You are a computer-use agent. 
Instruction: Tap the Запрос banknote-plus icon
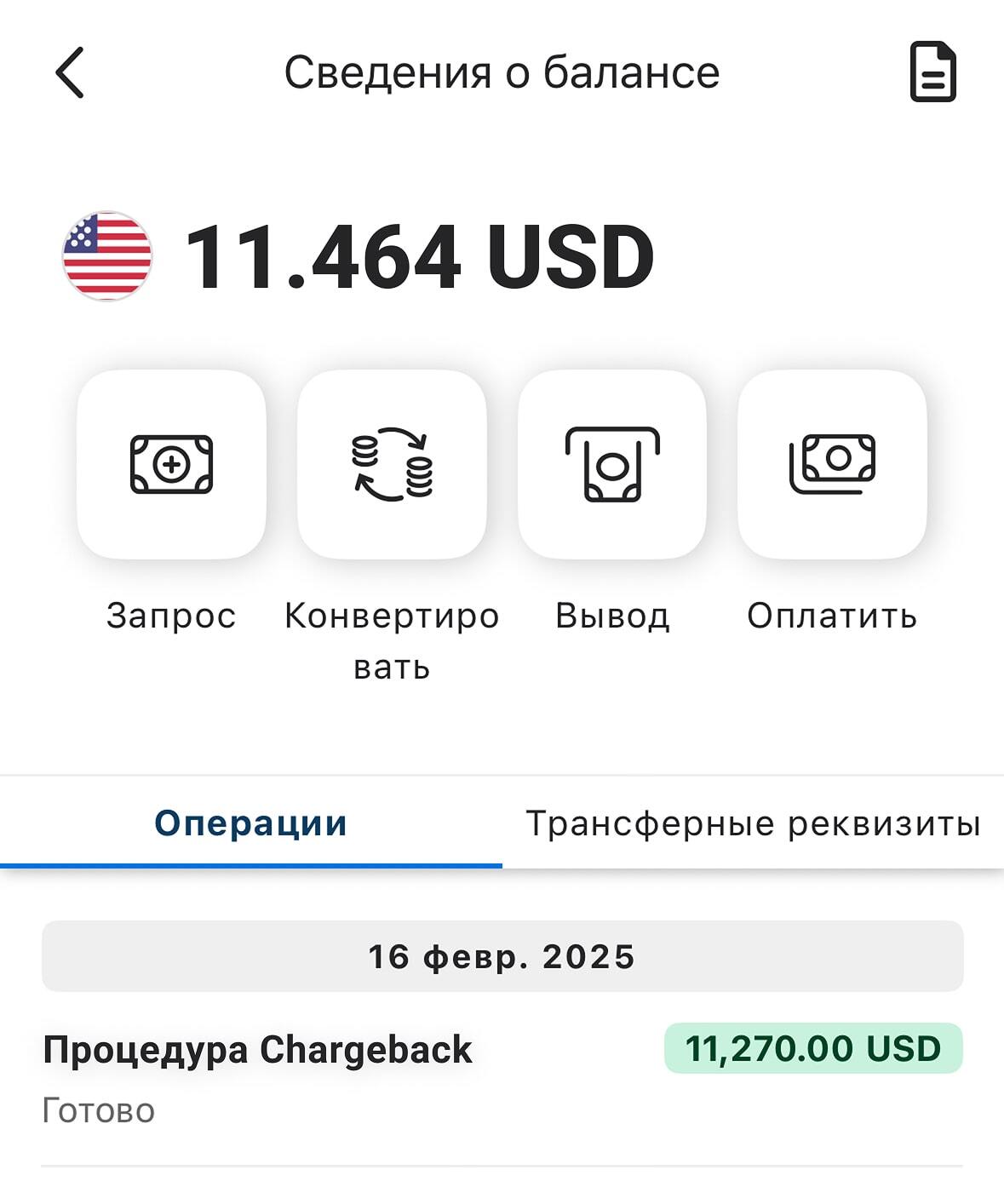pos(171,464)
